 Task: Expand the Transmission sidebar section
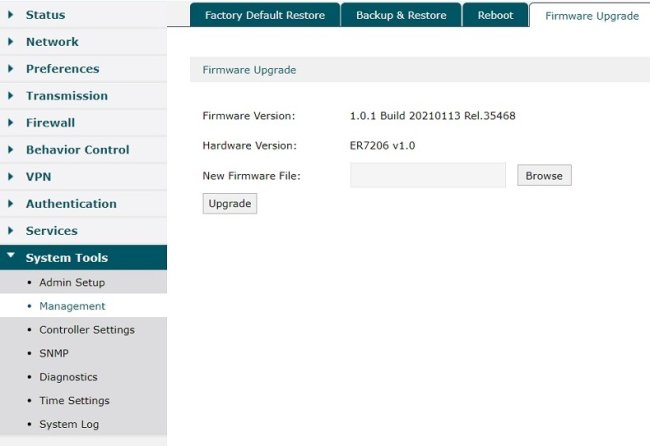(66, 96)
